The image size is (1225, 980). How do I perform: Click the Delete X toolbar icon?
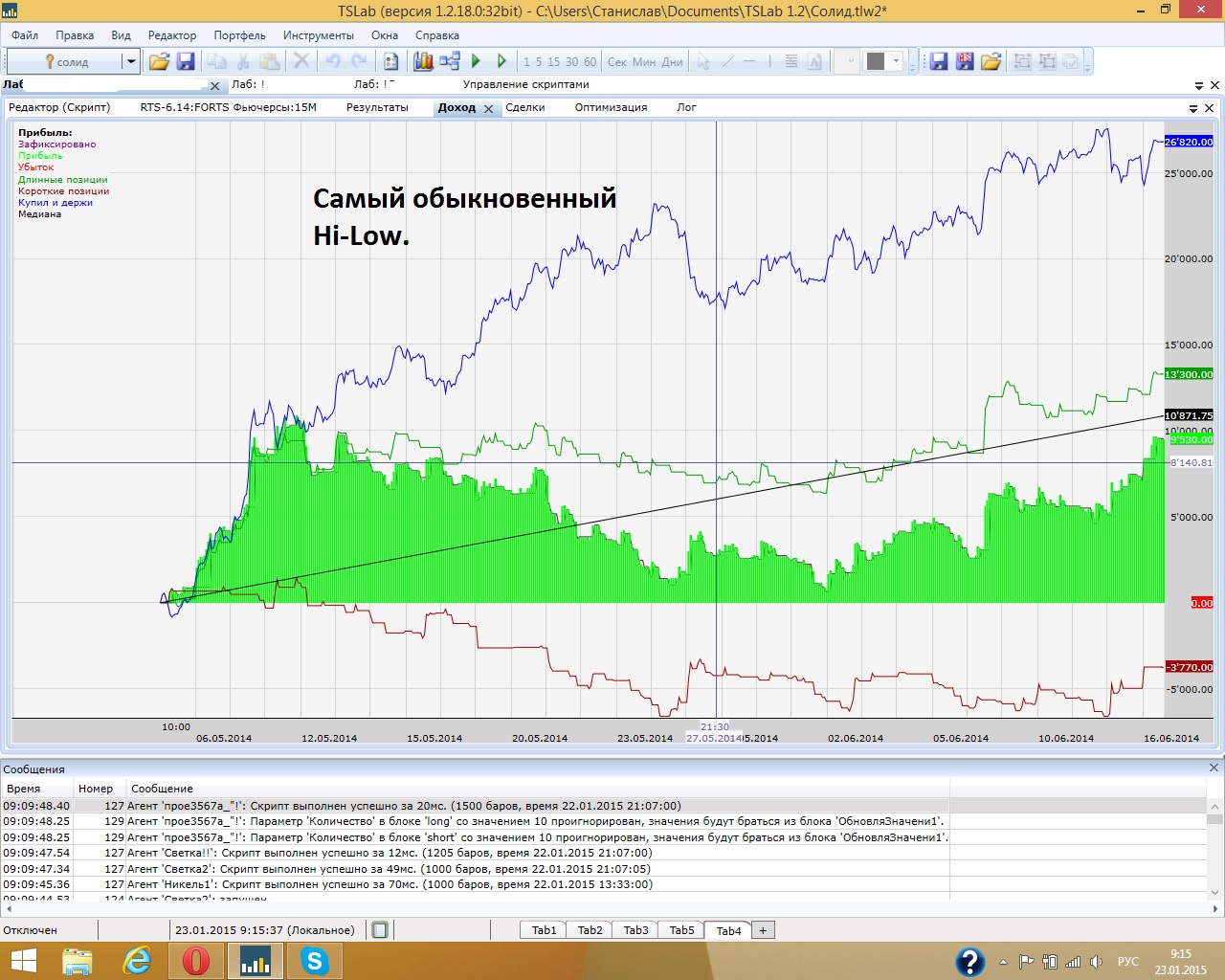(x=301, y=61)
